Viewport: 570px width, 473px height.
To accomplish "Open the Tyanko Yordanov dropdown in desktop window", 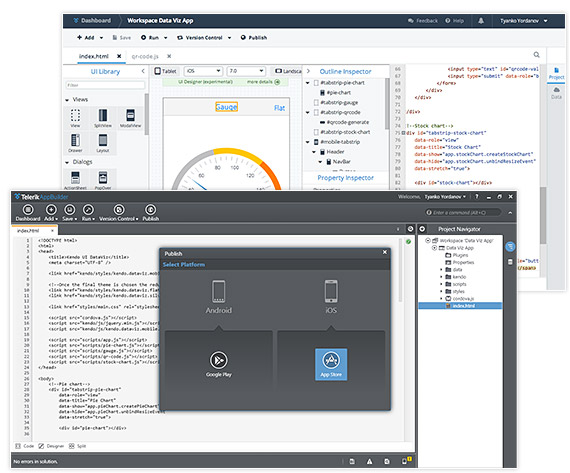I will coord(445,197).
